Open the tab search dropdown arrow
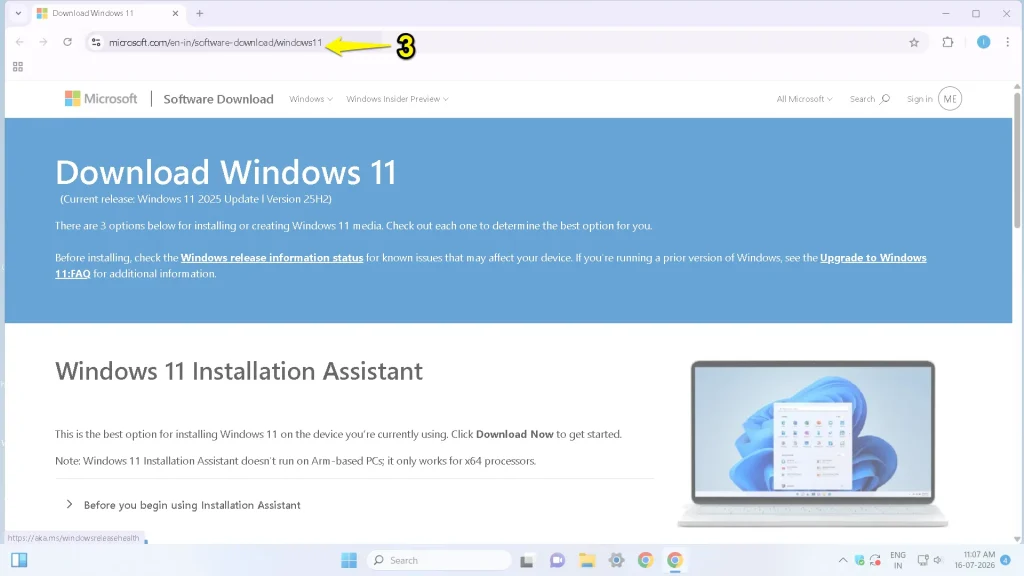Screen dimensions: 1024x576 click(x=18, y=13)
